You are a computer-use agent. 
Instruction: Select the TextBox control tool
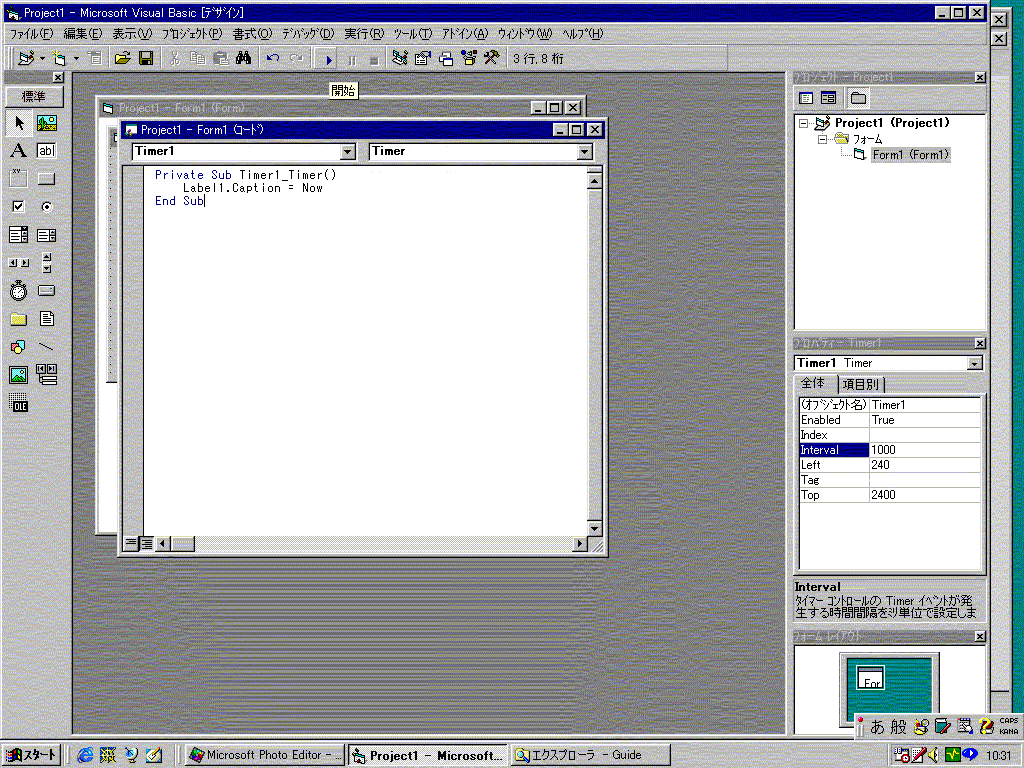pyautogui.click(x=46, y=151)
